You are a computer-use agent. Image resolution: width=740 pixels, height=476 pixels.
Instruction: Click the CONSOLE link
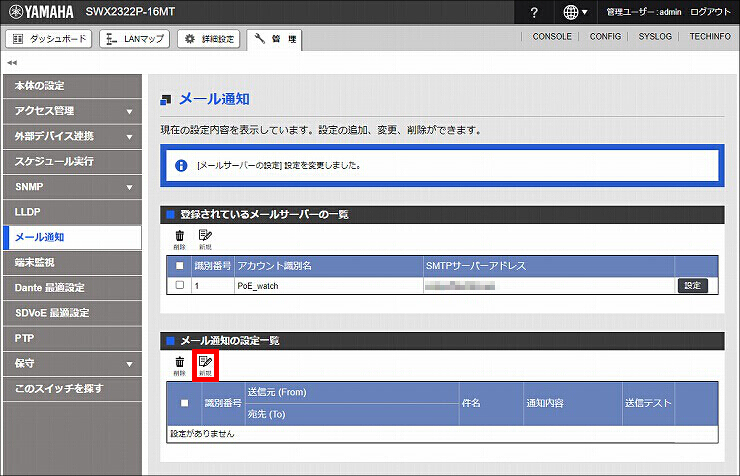point(552,36)
